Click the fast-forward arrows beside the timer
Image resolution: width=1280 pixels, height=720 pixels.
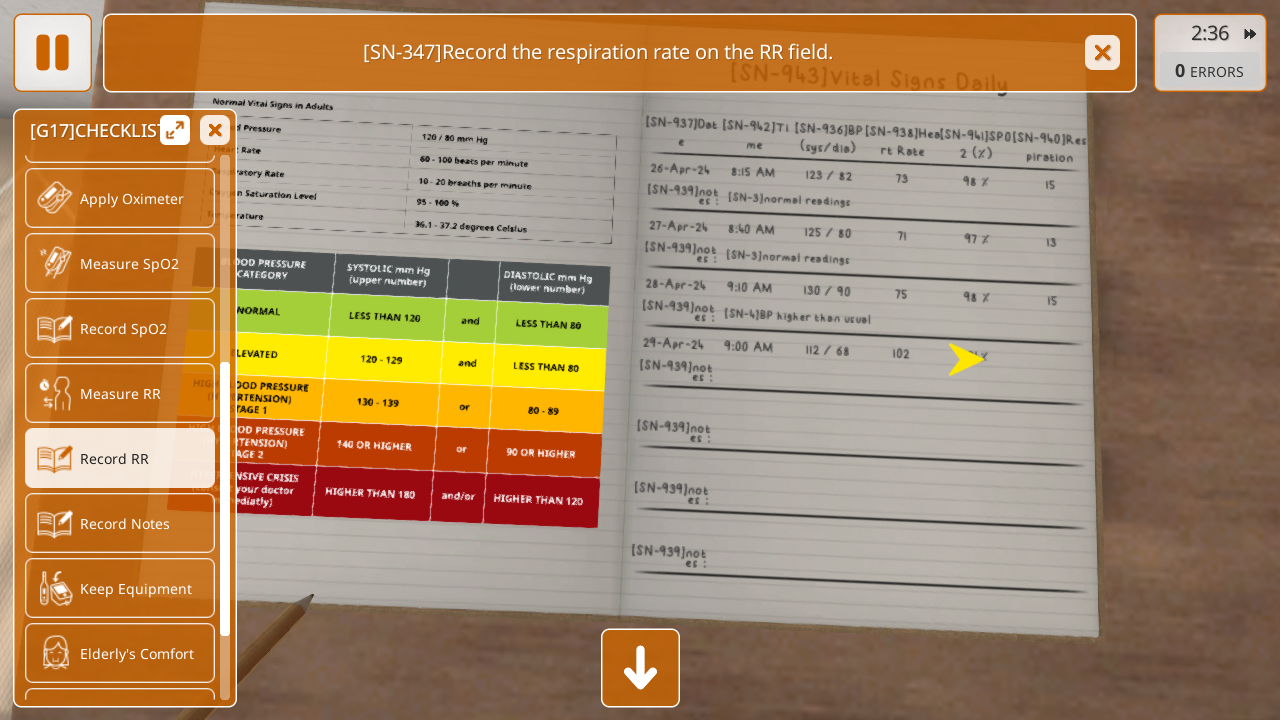[1250, 34]
